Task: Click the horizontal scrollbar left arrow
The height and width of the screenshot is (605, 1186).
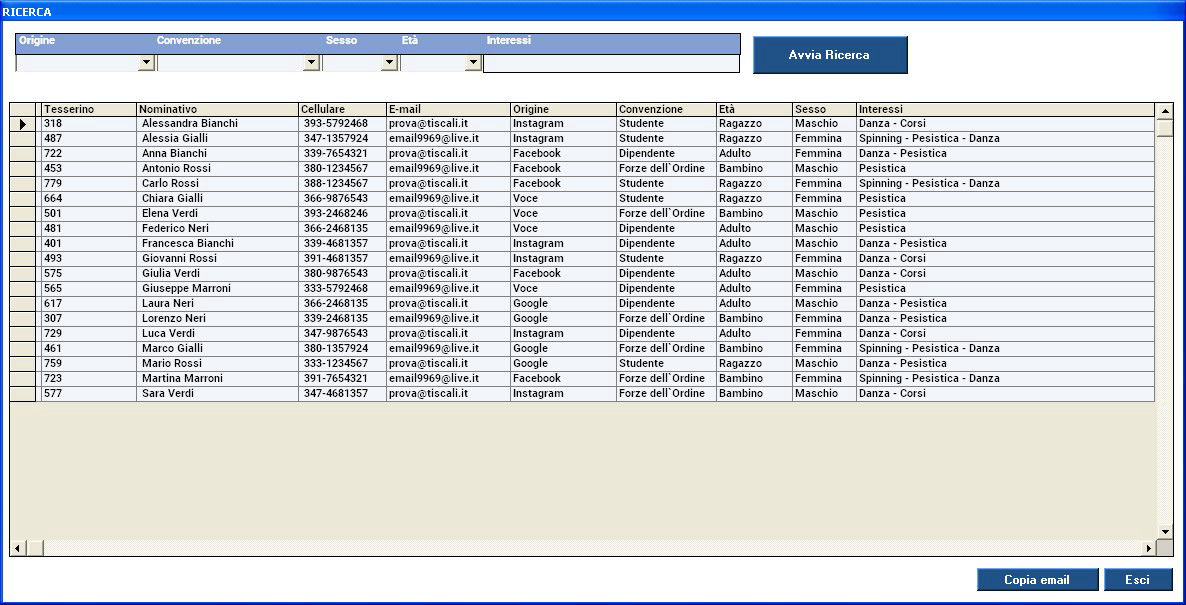Action: coord(17,548)
